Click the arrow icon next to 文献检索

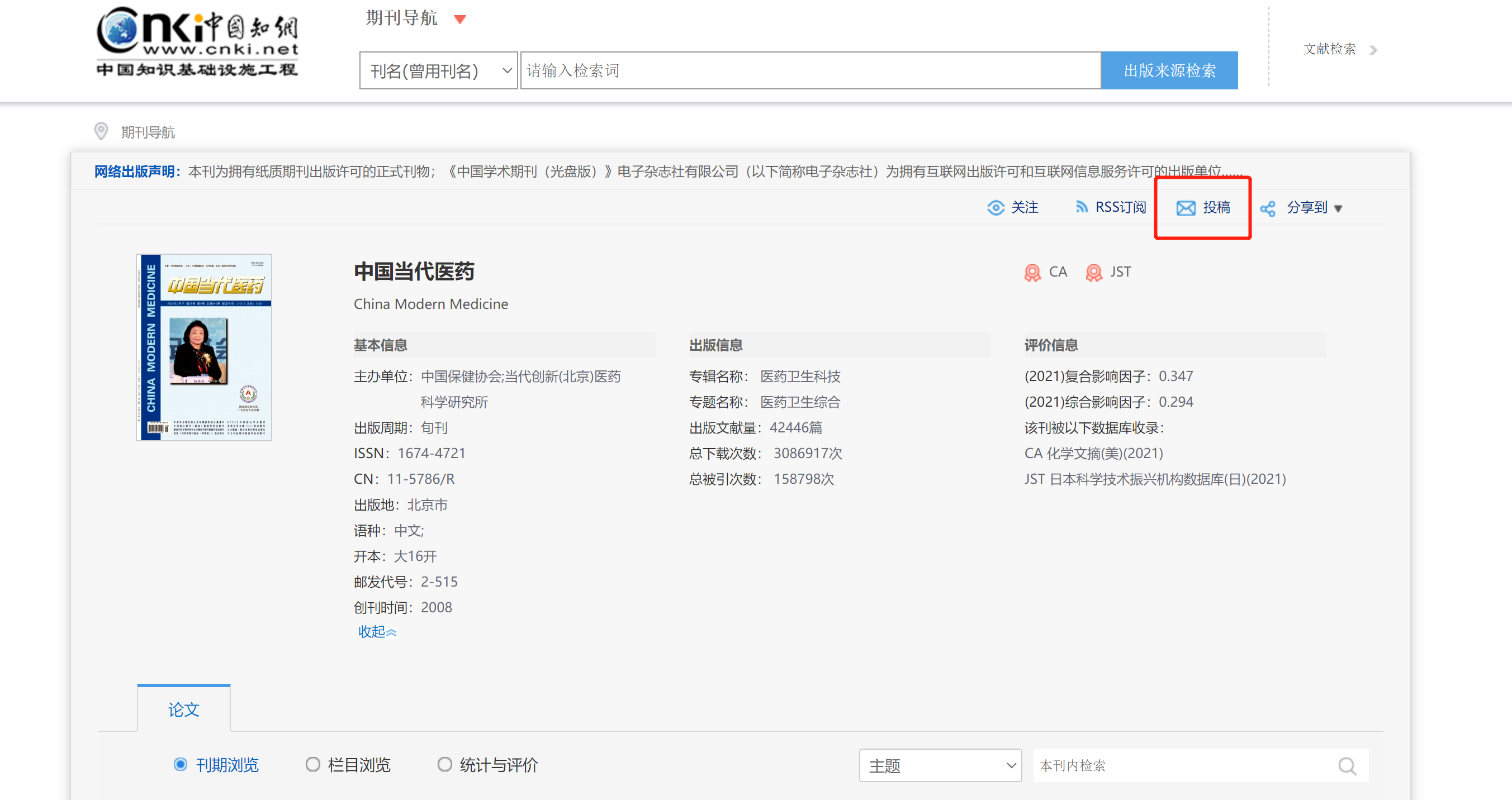pyautogui.click(x=1373, y=50)
